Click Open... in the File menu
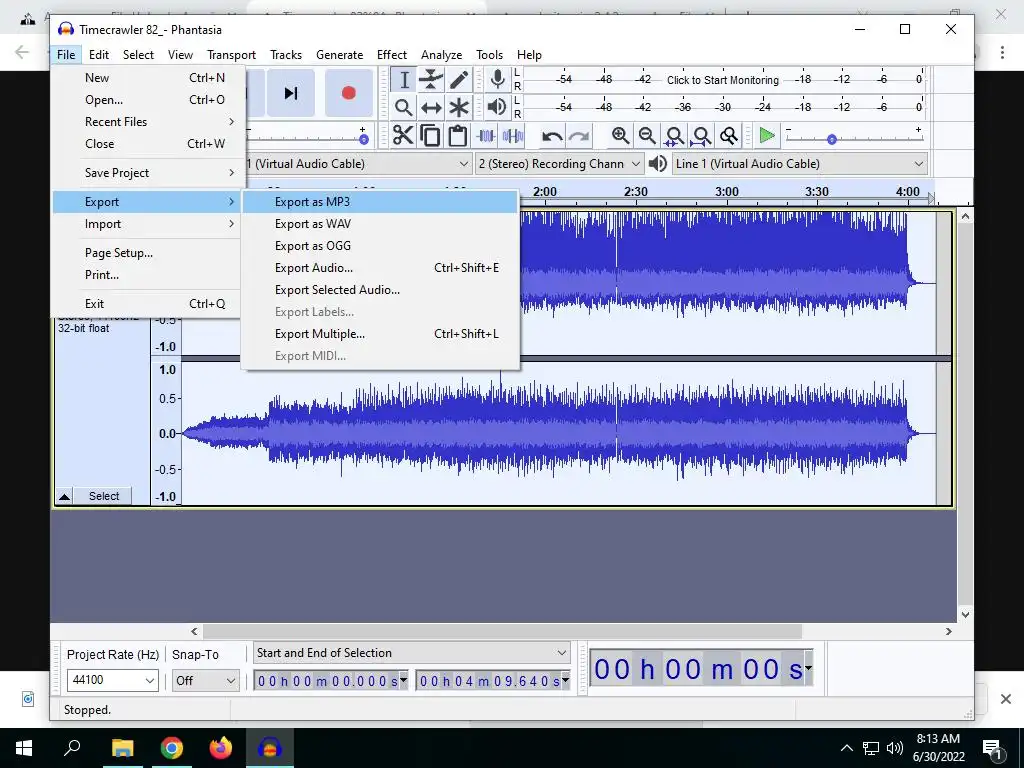Image resolution: width=1024 pixels, height=768 pixels. click(150, 100)
